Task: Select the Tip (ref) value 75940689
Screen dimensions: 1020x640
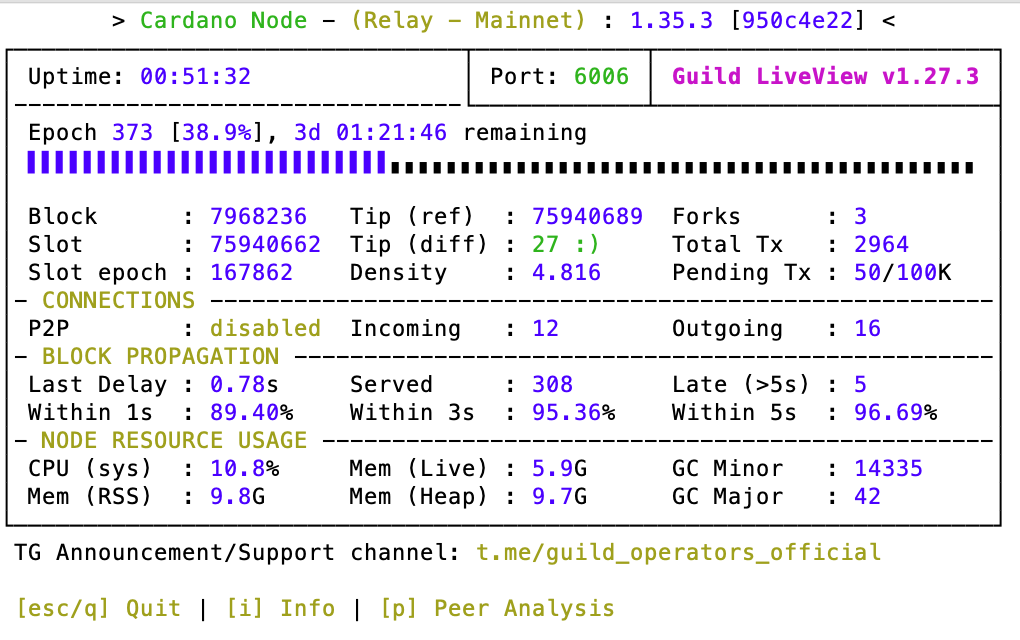Action: coord(587,217)
